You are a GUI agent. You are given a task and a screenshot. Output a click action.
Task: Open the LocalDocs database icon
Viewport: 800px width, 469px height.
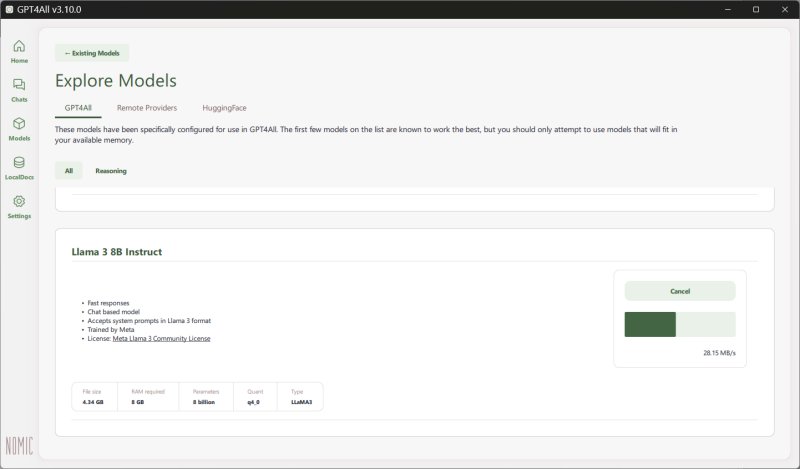[19, 162]
